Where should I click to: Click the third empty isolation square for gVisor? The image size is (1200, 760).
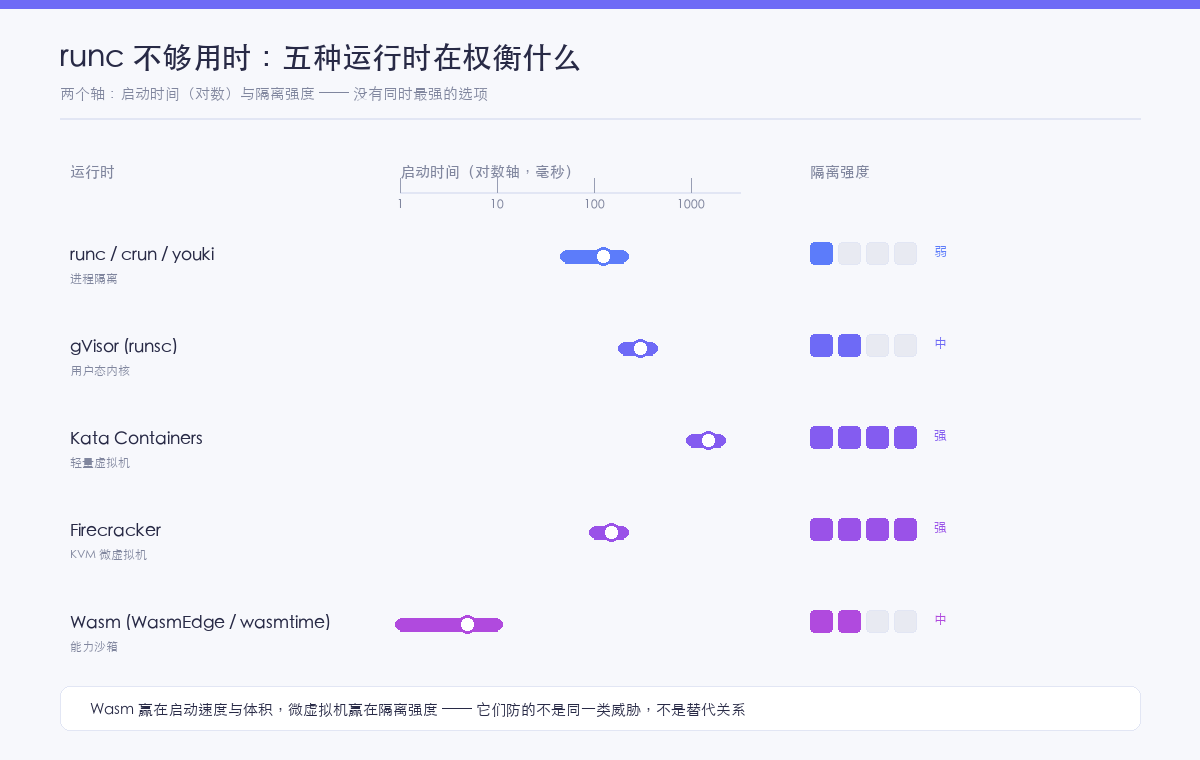point(877,346)
